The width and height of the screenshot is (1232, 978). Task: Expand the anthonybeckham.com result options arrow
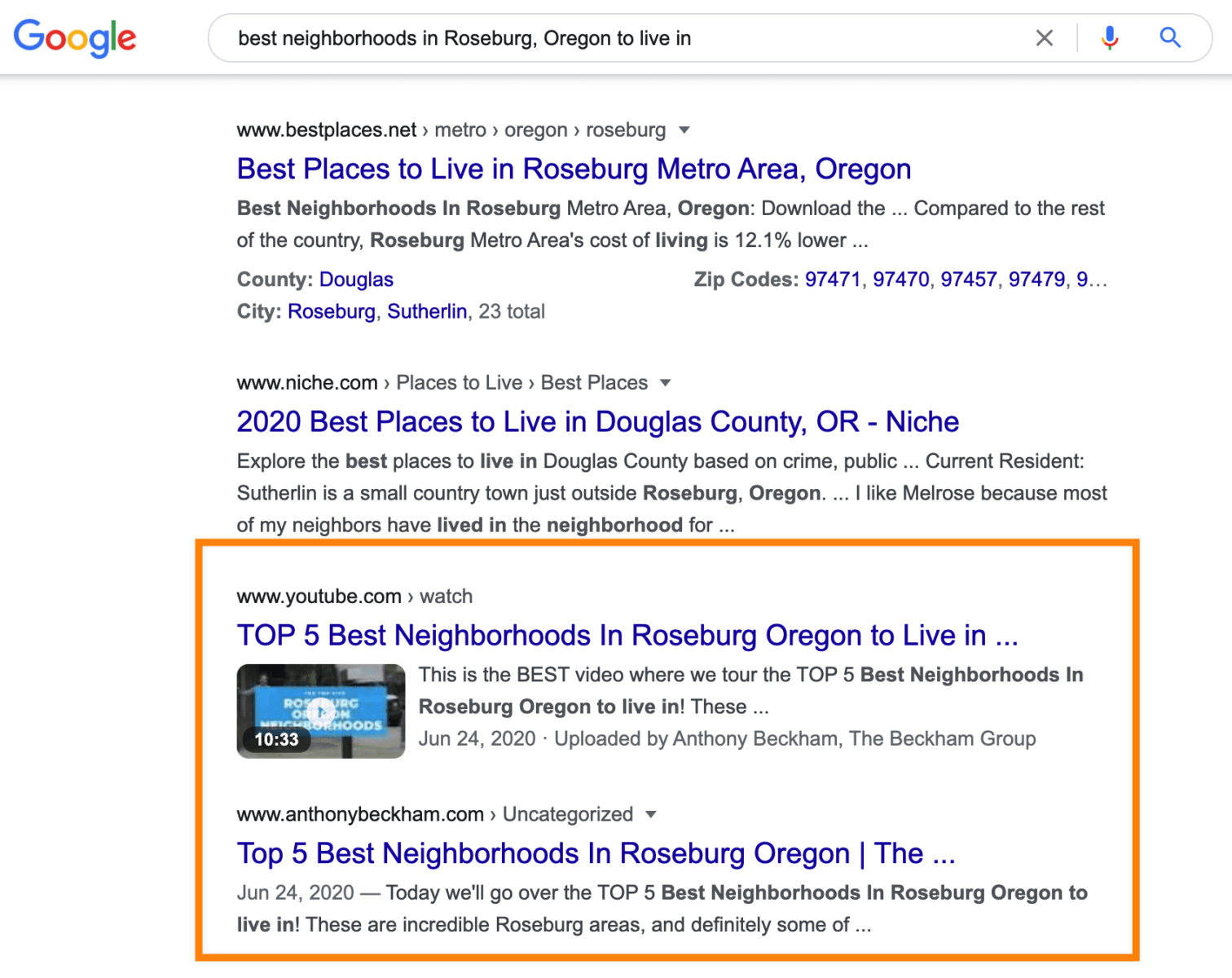[650, 815]
